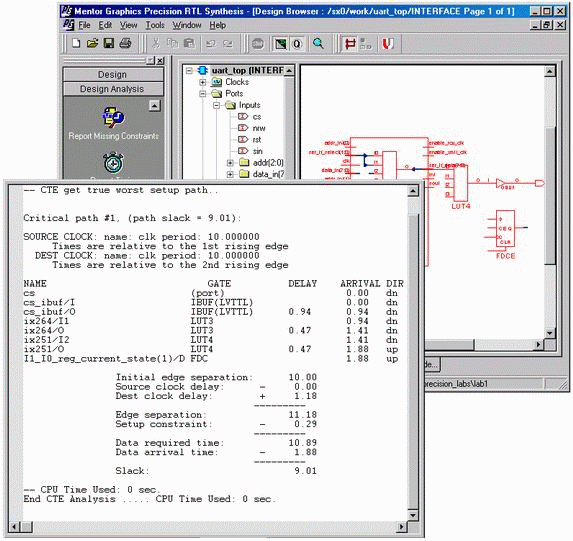
Task: Click the New file toolbar icon
Action: tap(76, 43)
